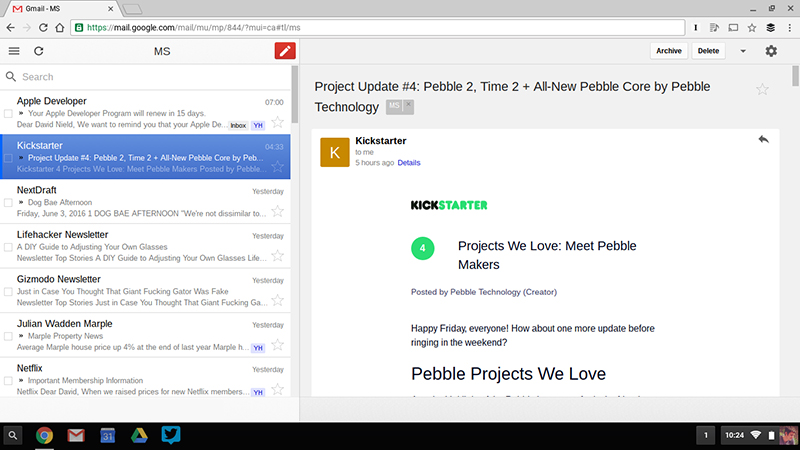Focus the browser address bar
Screen dimensions: 800x450
point(378,28)
